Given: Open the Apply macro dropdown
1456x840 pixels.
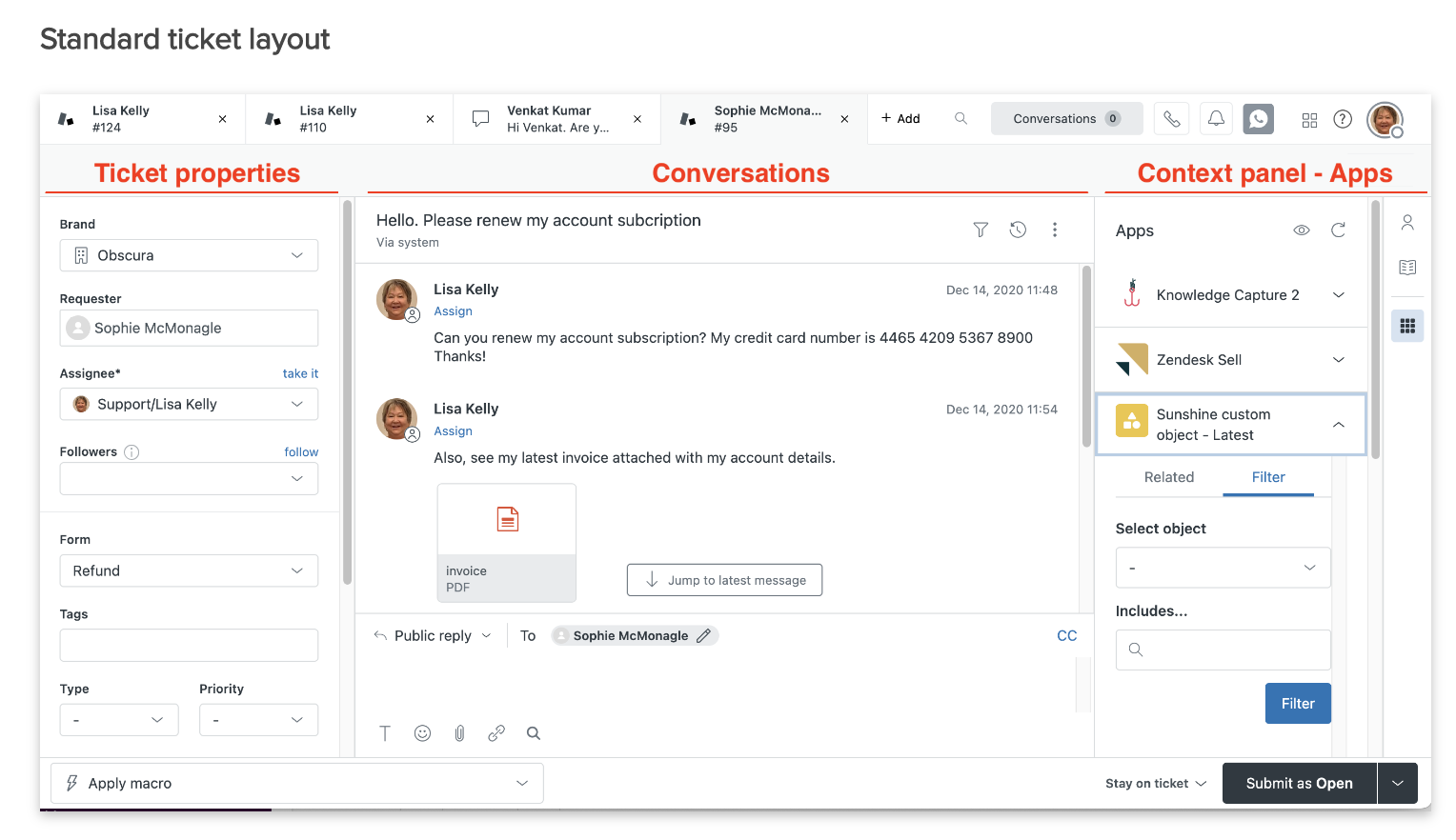Looking at the screenshot, I should click(x=297, y=783).
